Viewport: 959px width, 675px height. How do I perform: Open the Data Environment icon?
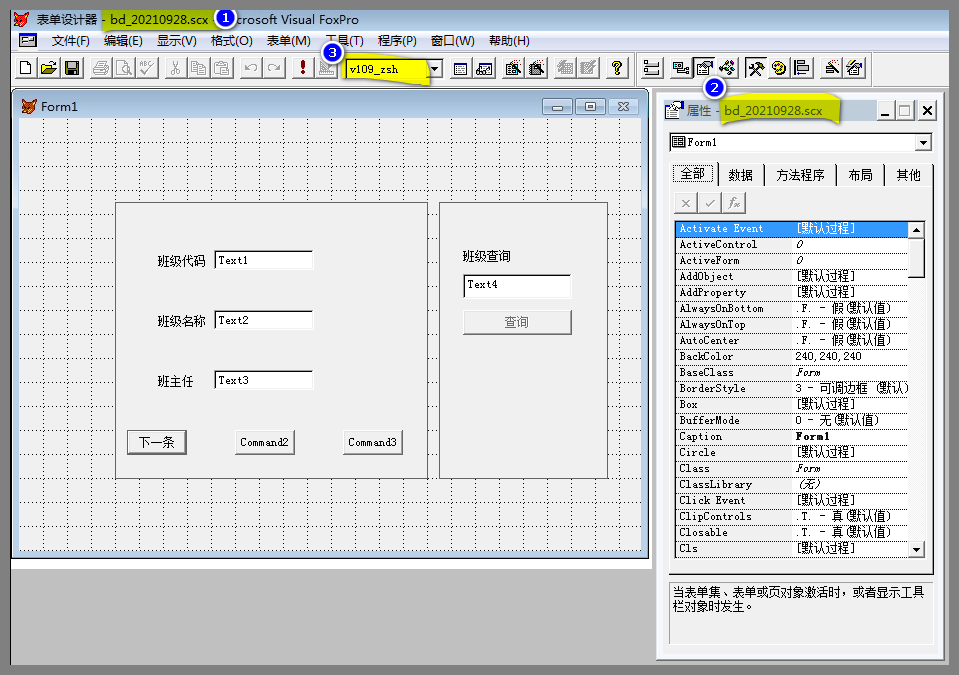(x=681, y=68)
